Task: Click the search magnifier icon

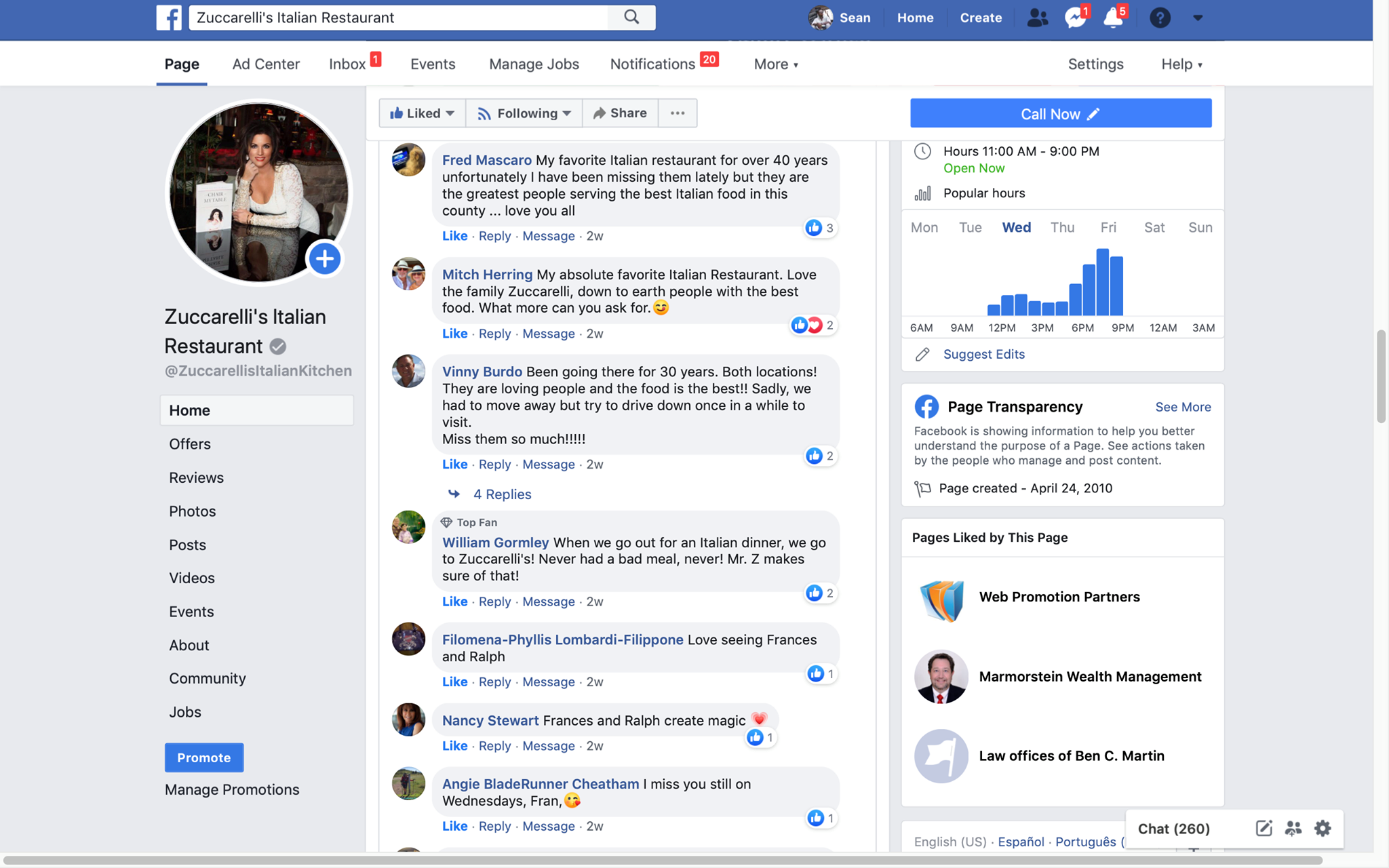Action: (631, 18)
